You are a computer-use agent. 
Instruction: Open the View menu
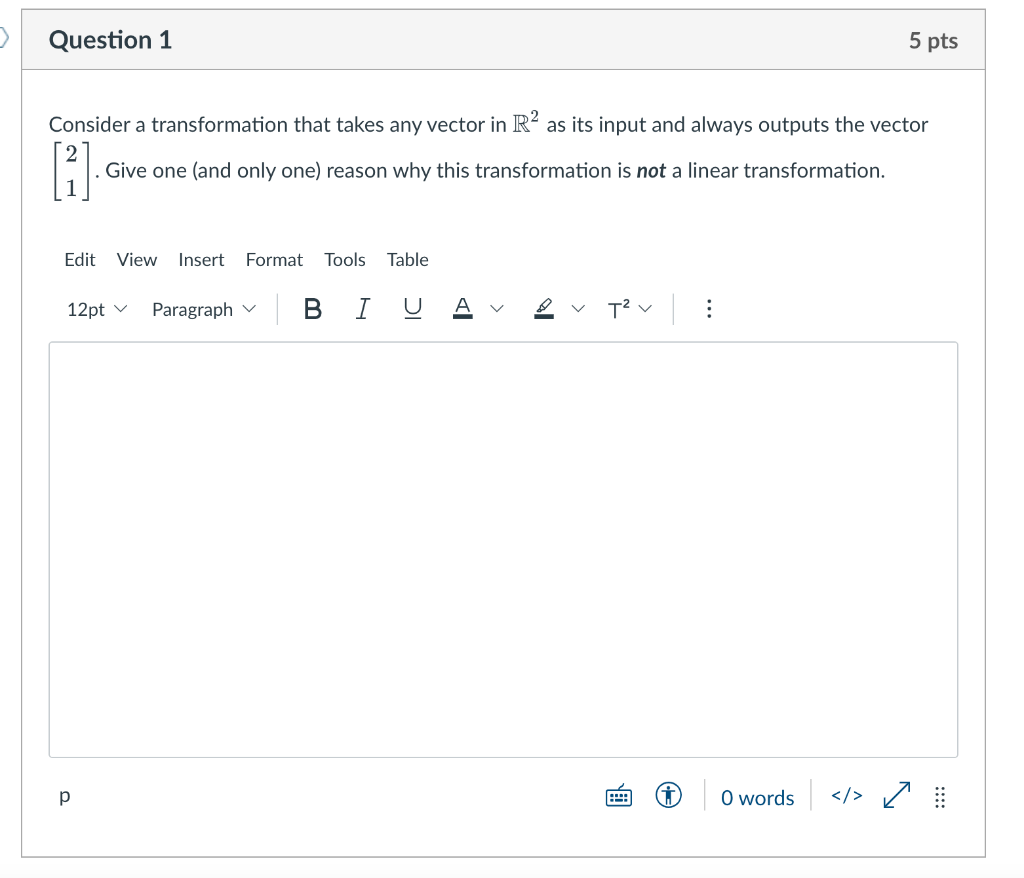coord(136,260)
